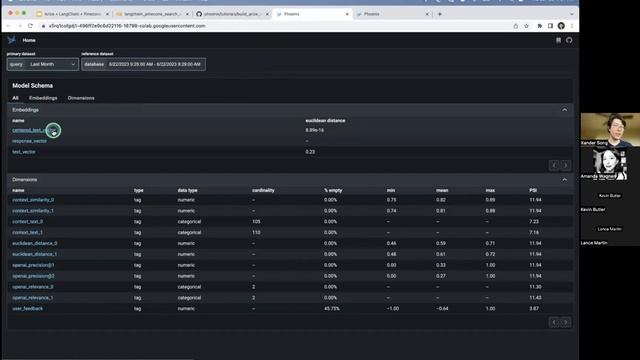Open the Chrome three-dot menu
This screenshot has height=360, width=640.
coord(572,26)
